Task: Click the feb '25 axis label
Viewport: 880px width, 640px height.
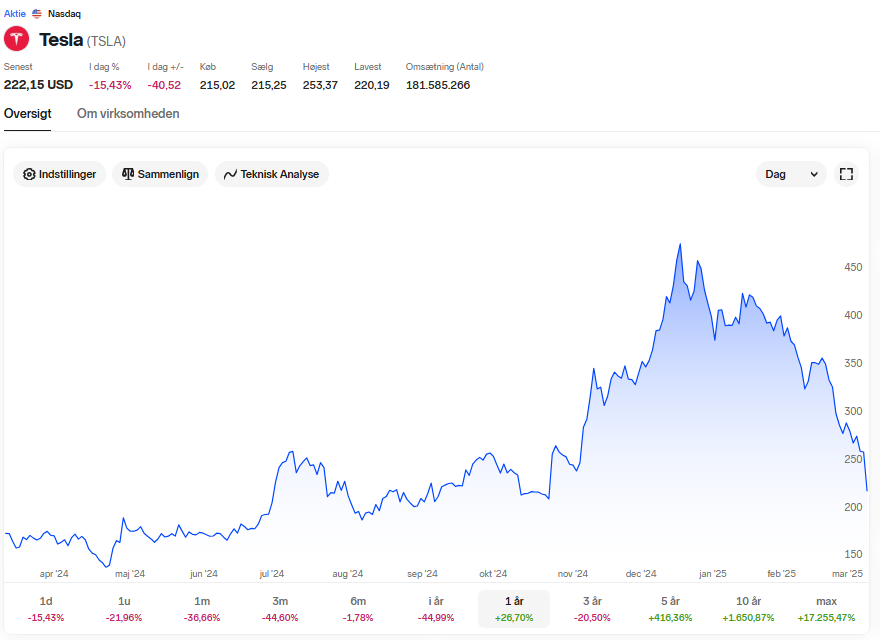Action: point(781,574)
